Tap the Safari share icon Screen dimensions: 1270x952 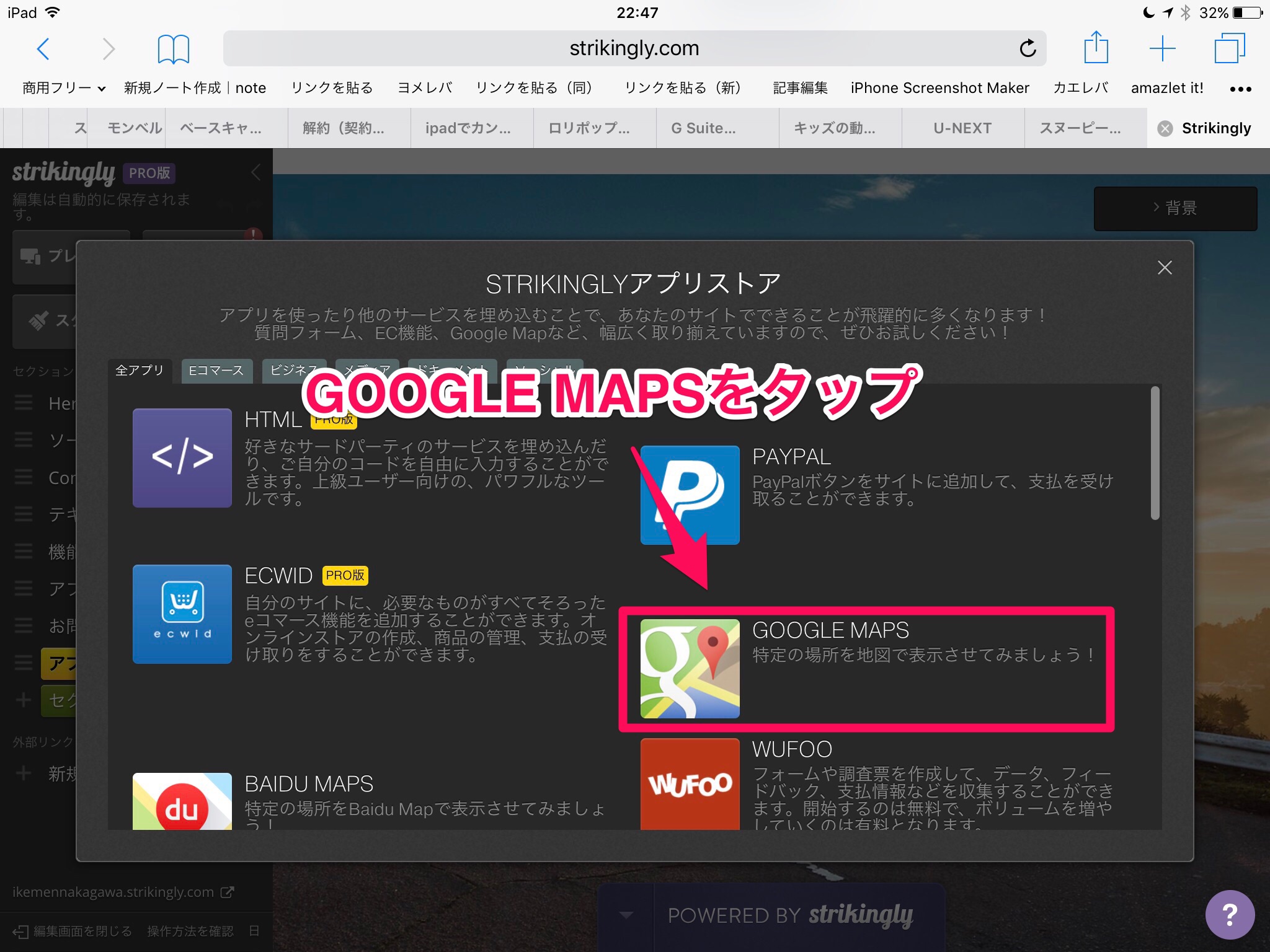click(1096, 48)
